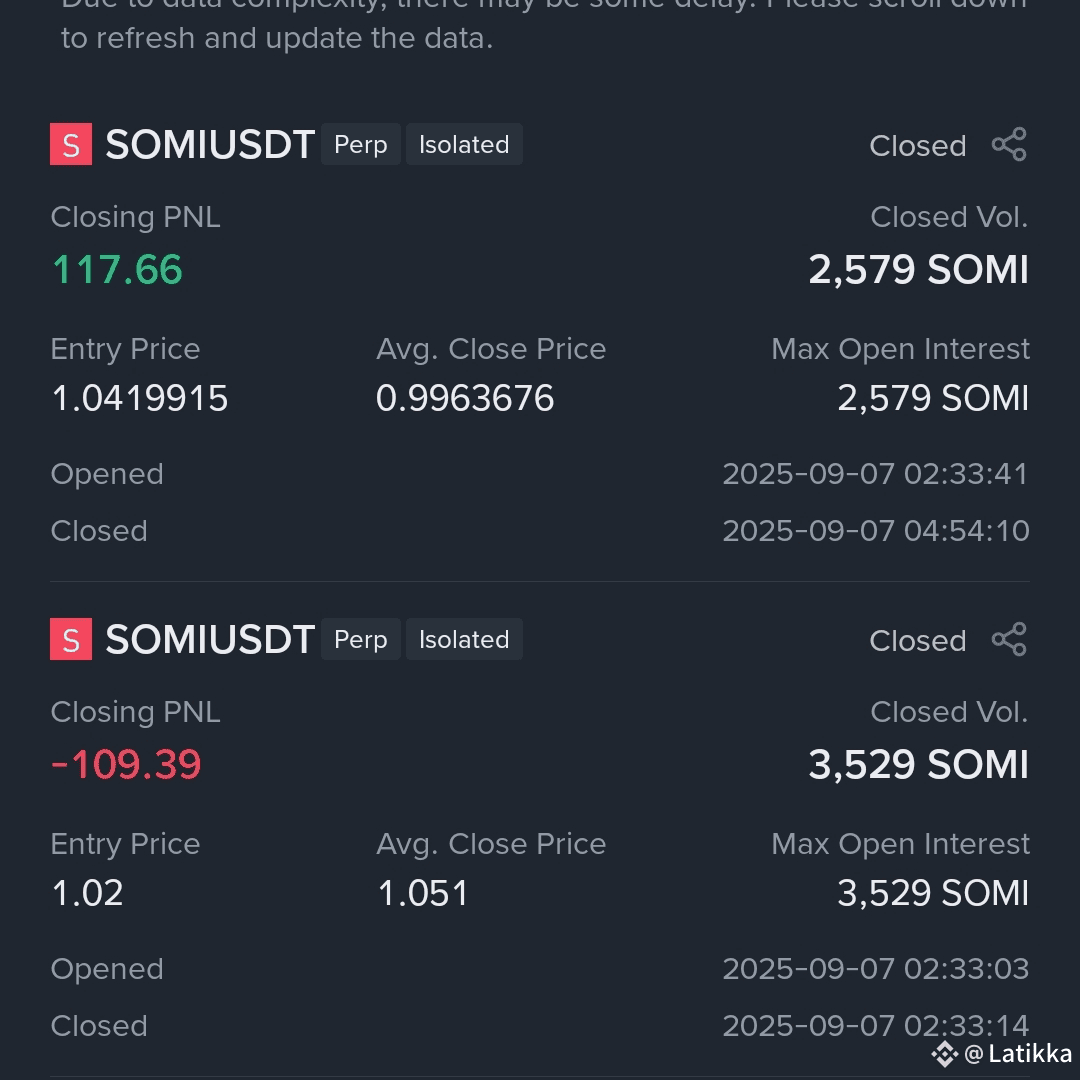Select the first Perp tag
The height and width of the screenshot is (1080, 1080).
[361, 144]
